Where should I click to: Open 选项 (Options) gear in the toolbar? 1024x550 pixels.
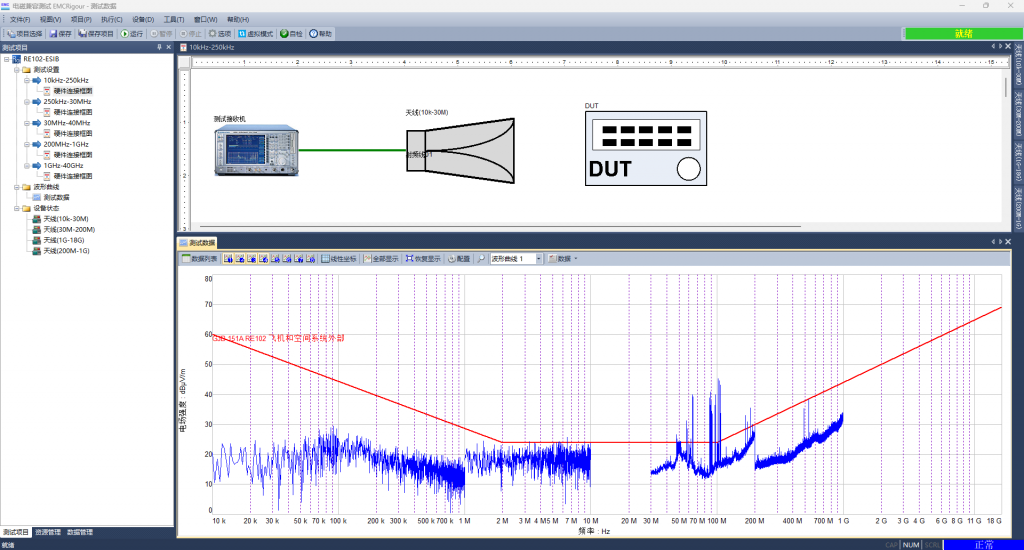(x=220, y=34)
